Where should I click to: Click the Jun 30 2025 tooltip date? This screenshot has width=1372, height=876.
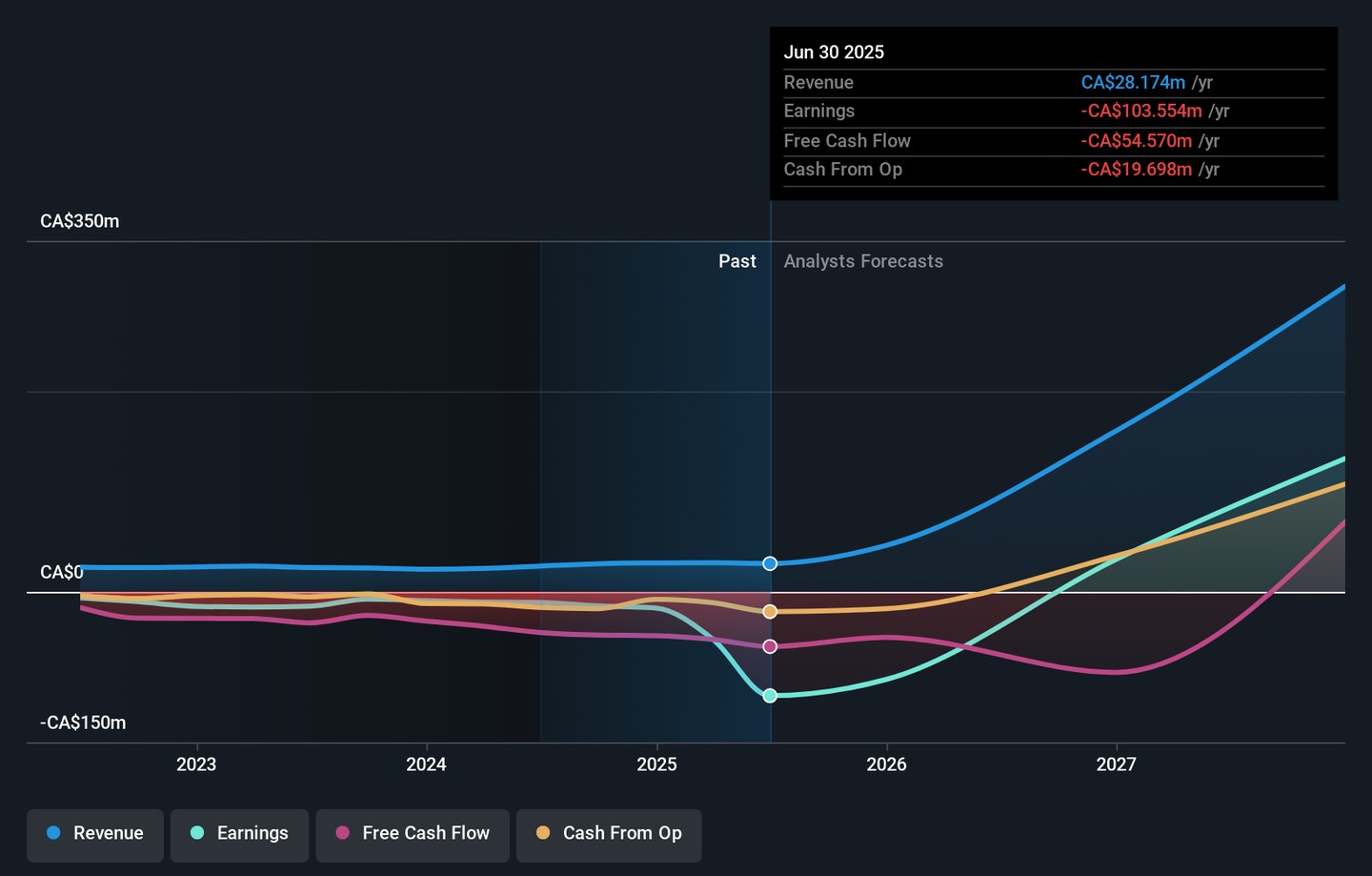coord(834,52)
